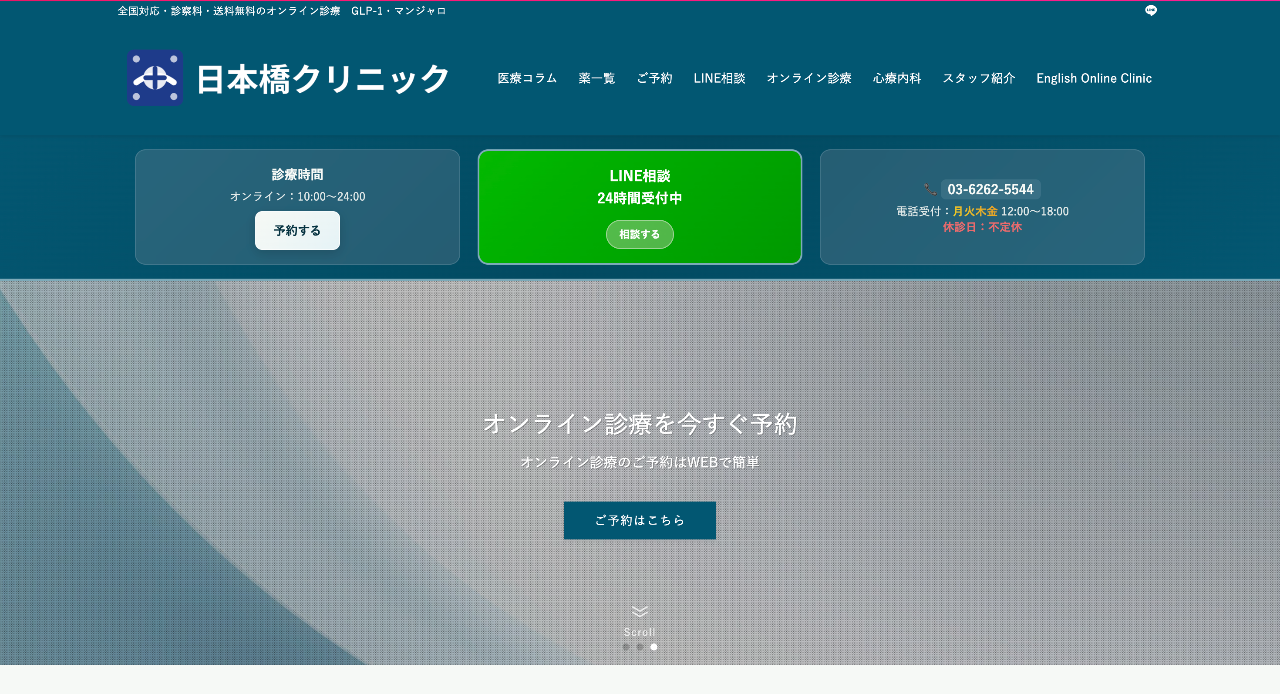Screen dimensions: 1280x694
Task: Open the LINE相談 navigation item
Action: coord(719,78)
